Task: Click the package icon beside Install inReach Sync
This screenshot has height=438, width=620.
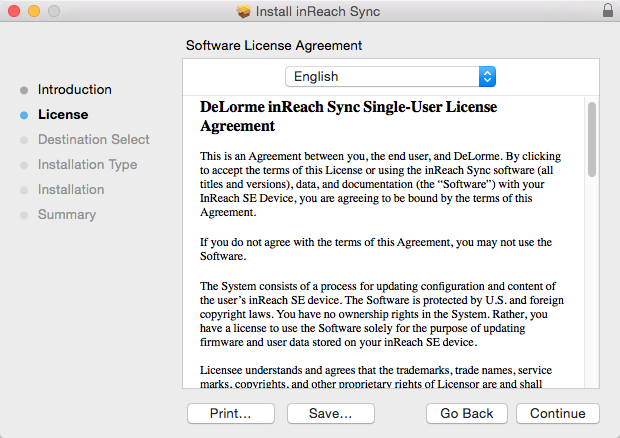Action: click(x=244, y=11)
